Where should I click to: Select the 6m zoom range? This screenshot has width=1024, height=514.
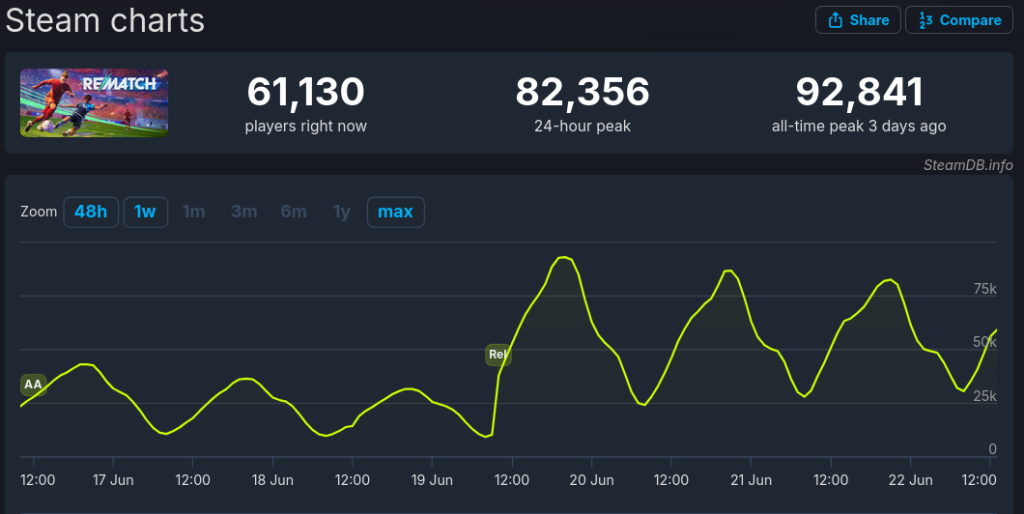(x=293, y=212)
